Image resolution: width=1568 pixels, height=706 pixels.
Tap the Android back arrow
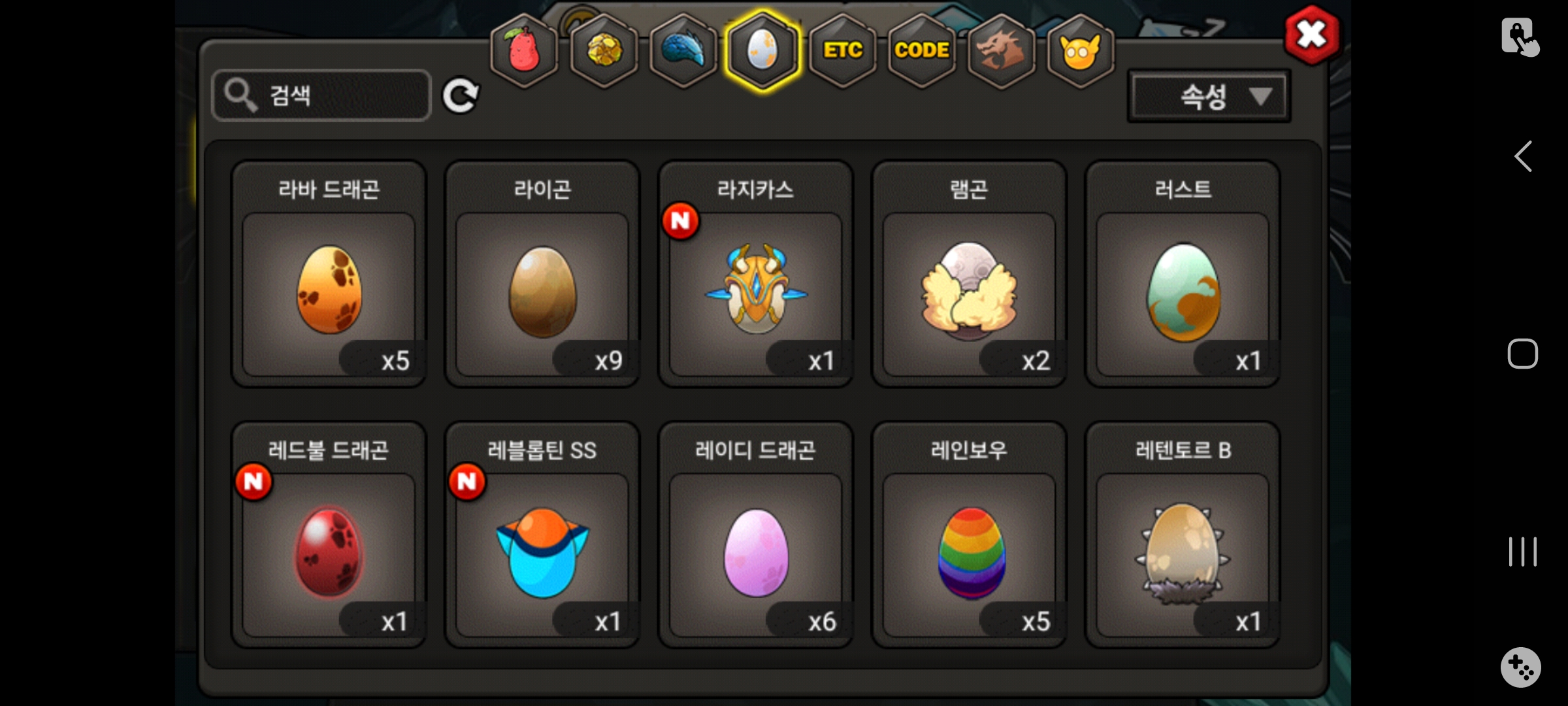coord(1523,156)
